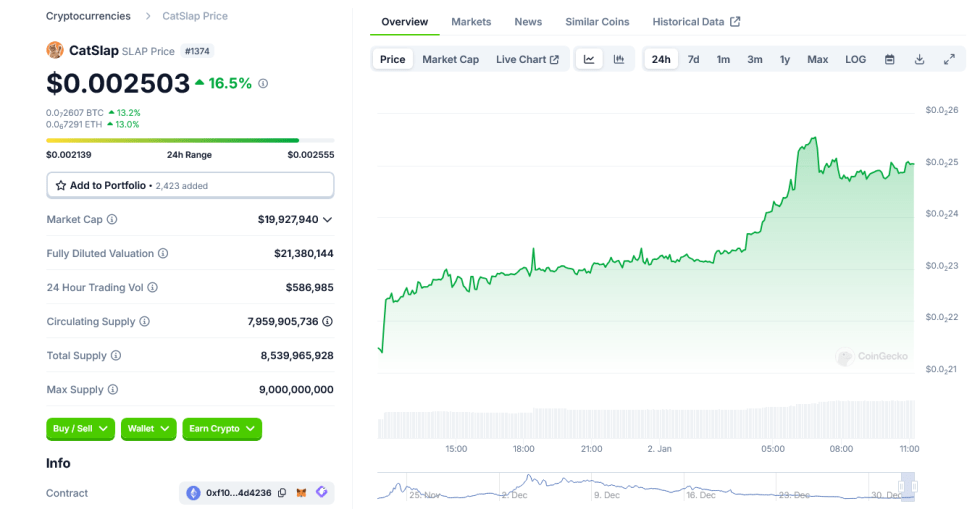Viewport: 980px width, 509px height.
Task: Copy the contract address
Action: coord(282,493)
